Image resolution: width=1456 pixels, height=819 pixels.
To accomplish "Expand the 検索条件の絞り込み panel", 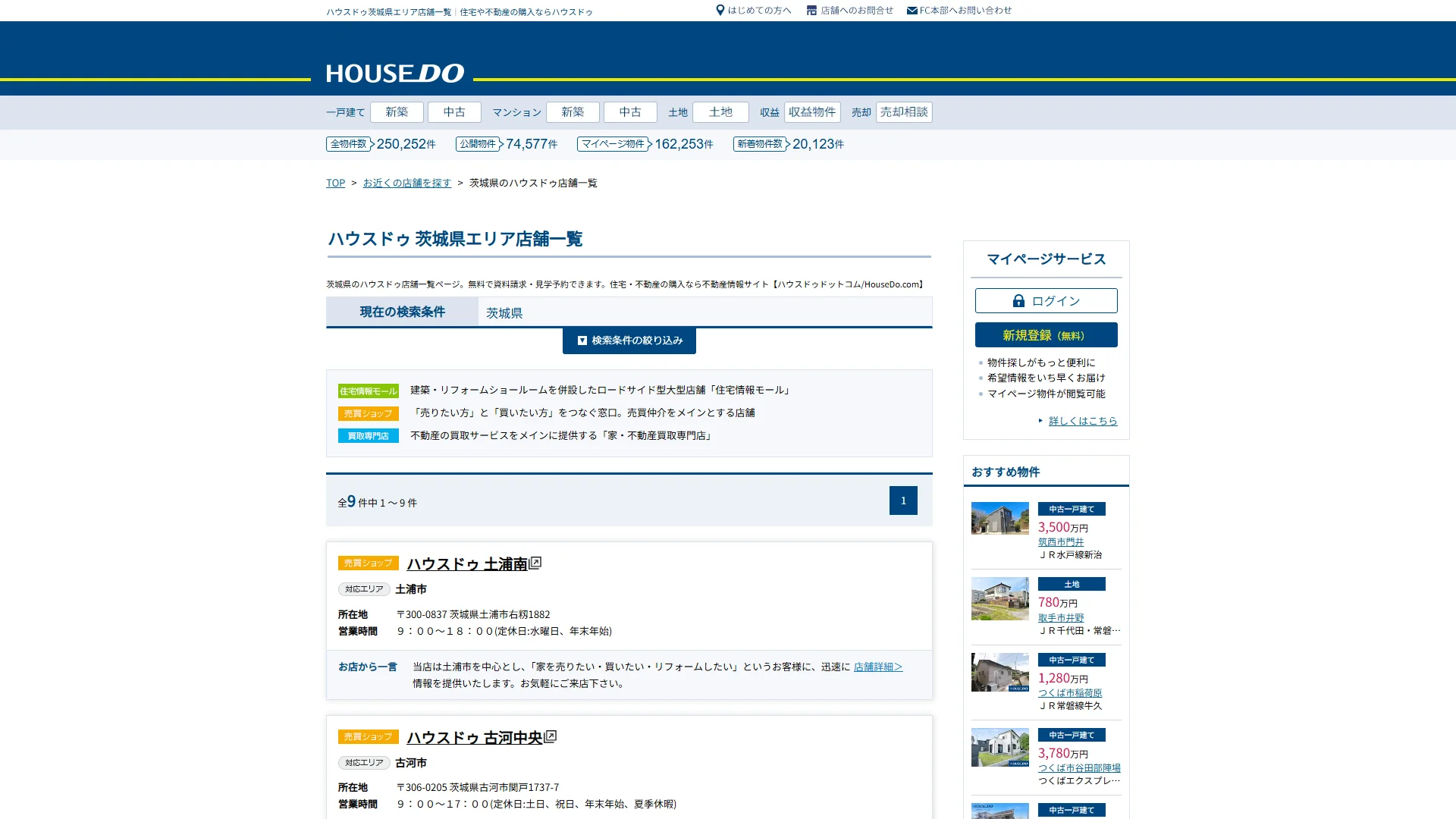I will 629,340.
